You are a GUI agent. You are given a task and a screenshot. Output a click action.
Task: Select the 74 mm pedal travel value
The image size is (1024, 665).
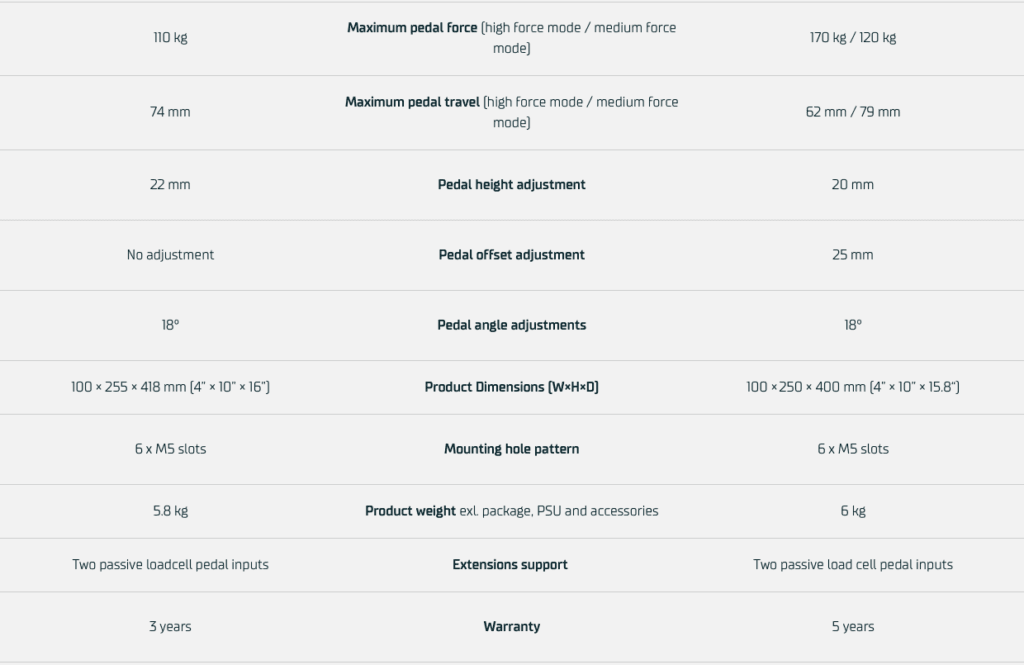point(170,112)
